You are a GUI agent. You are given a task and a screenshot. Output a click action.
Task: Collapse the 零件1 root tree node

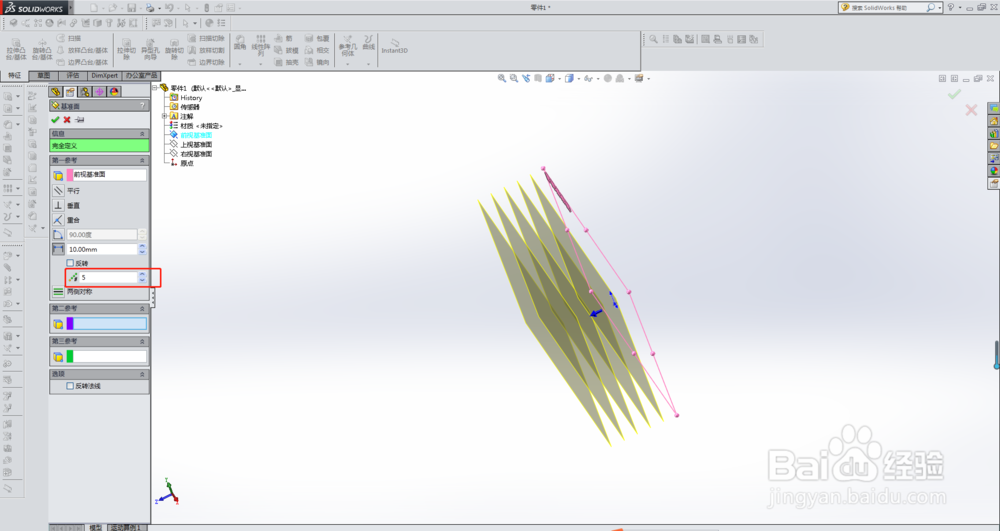point(155,88)
